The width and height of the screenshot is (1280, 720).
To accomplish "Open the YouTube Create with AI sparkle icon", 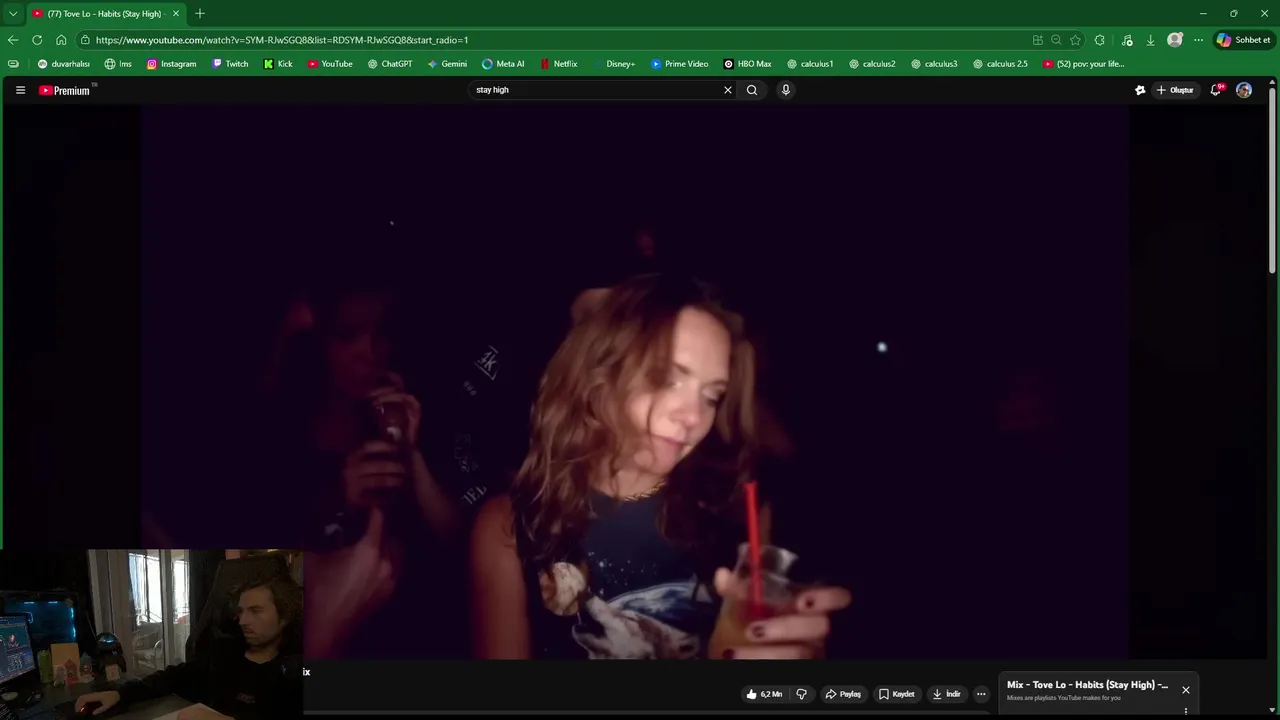I will pos(1140,90).
